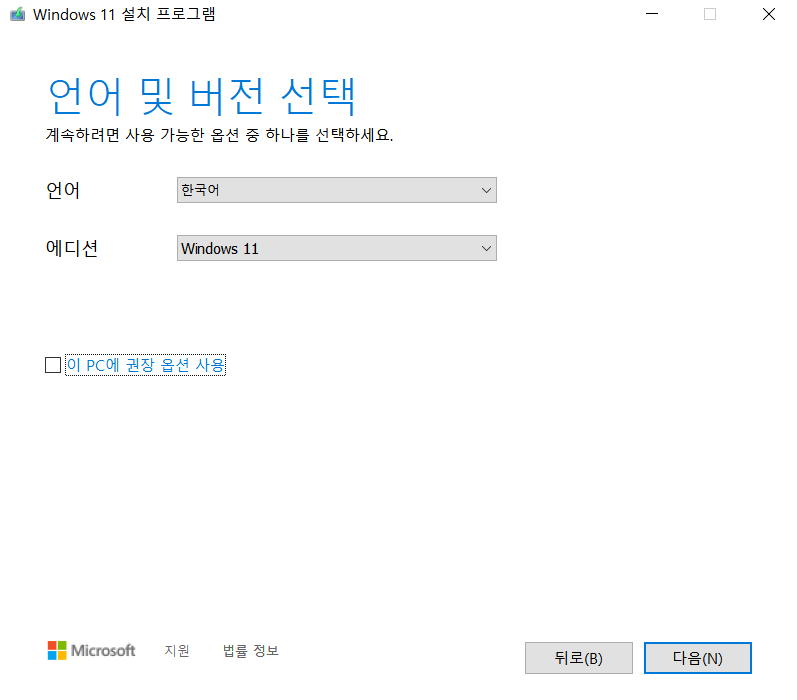The height and width of the screenshot is (700, 797).
Task: Enable the '이 PC에 권장 옵션 사용' checkbox
Action: pyautogui.click(x=53, y=364)
